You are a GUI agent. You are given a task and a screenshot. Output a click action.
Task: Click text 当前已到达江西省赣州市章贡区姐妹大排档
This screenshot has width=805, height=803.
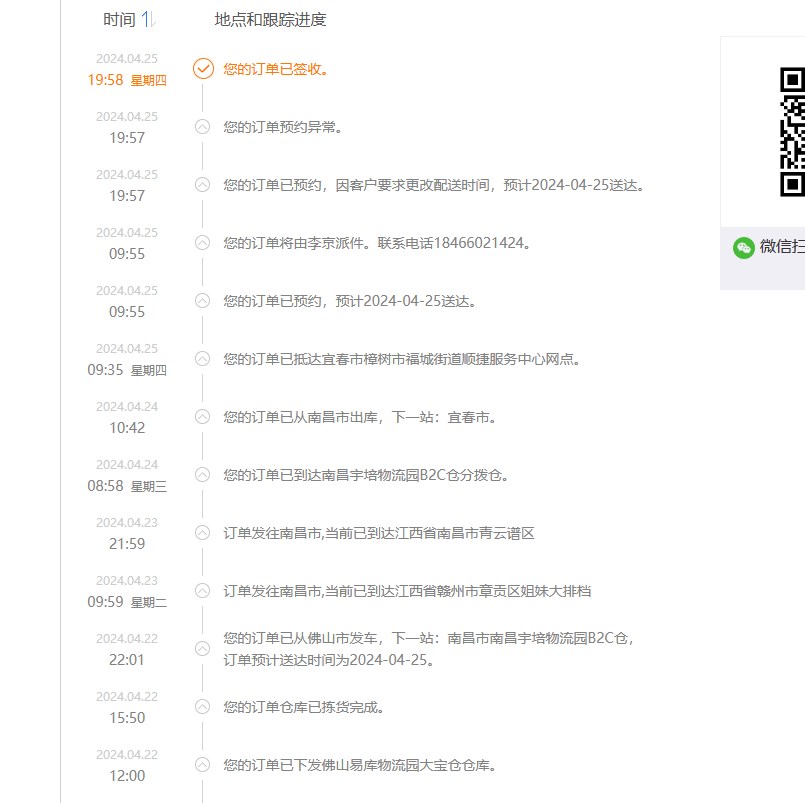[x=458, y=591]
